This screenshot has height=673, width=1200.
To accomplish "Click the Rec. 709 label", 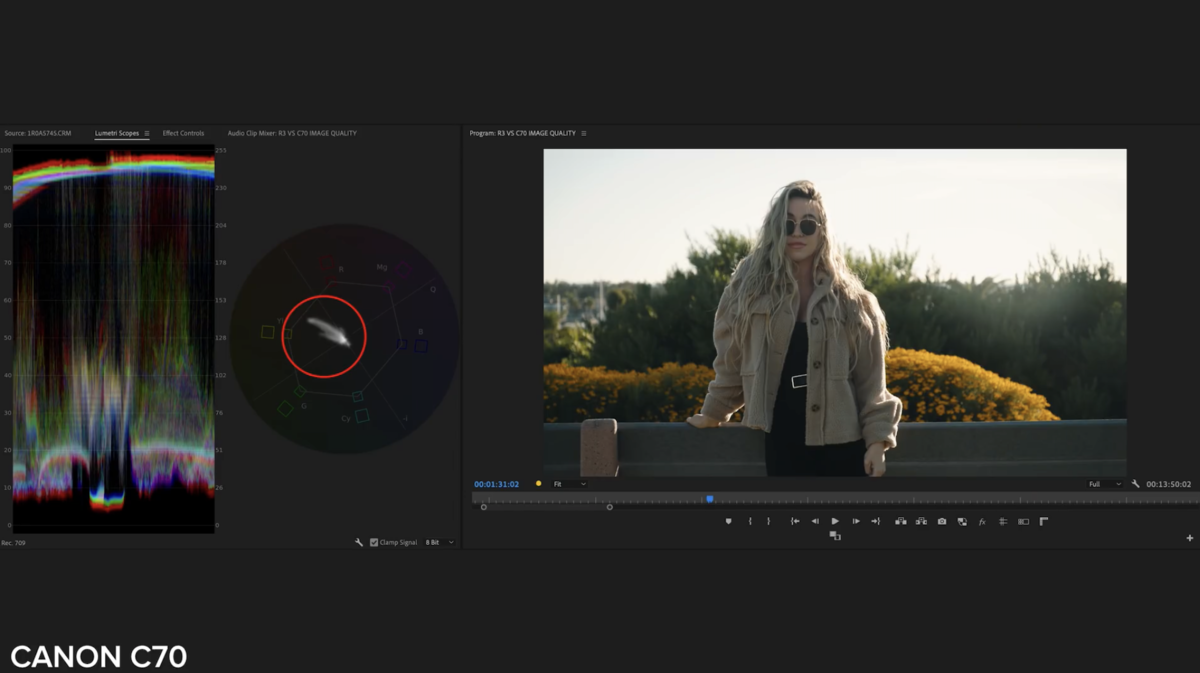I will pos(13,542).
